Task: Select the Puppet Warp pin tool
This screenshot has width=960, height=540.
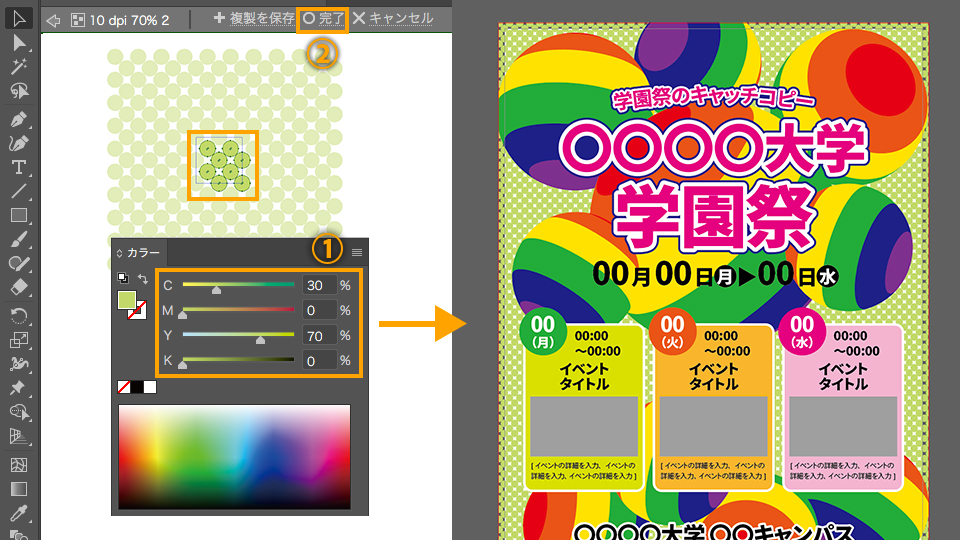Action: tap(19, 388)
